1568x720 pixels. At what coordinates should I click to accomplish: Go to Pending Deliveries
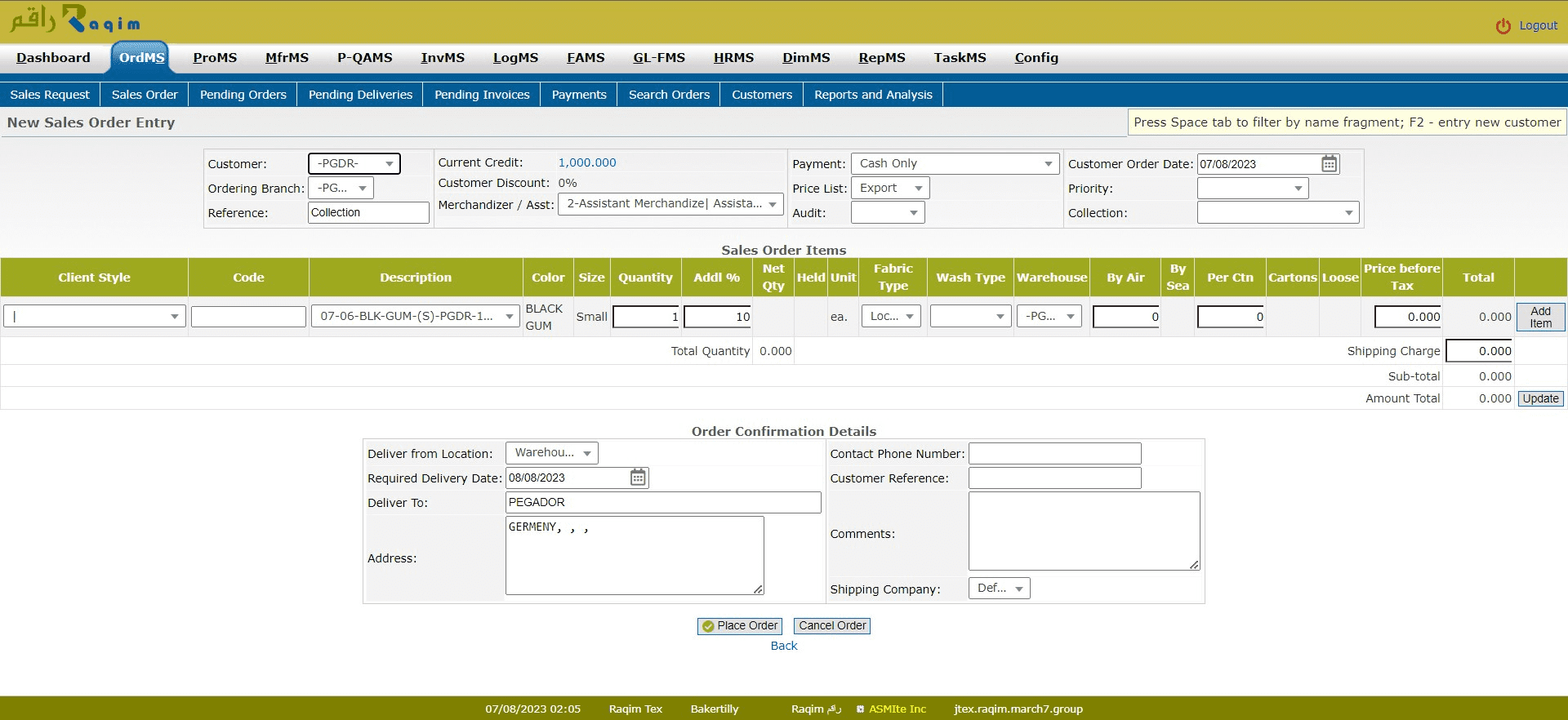[x=360, y=95]
